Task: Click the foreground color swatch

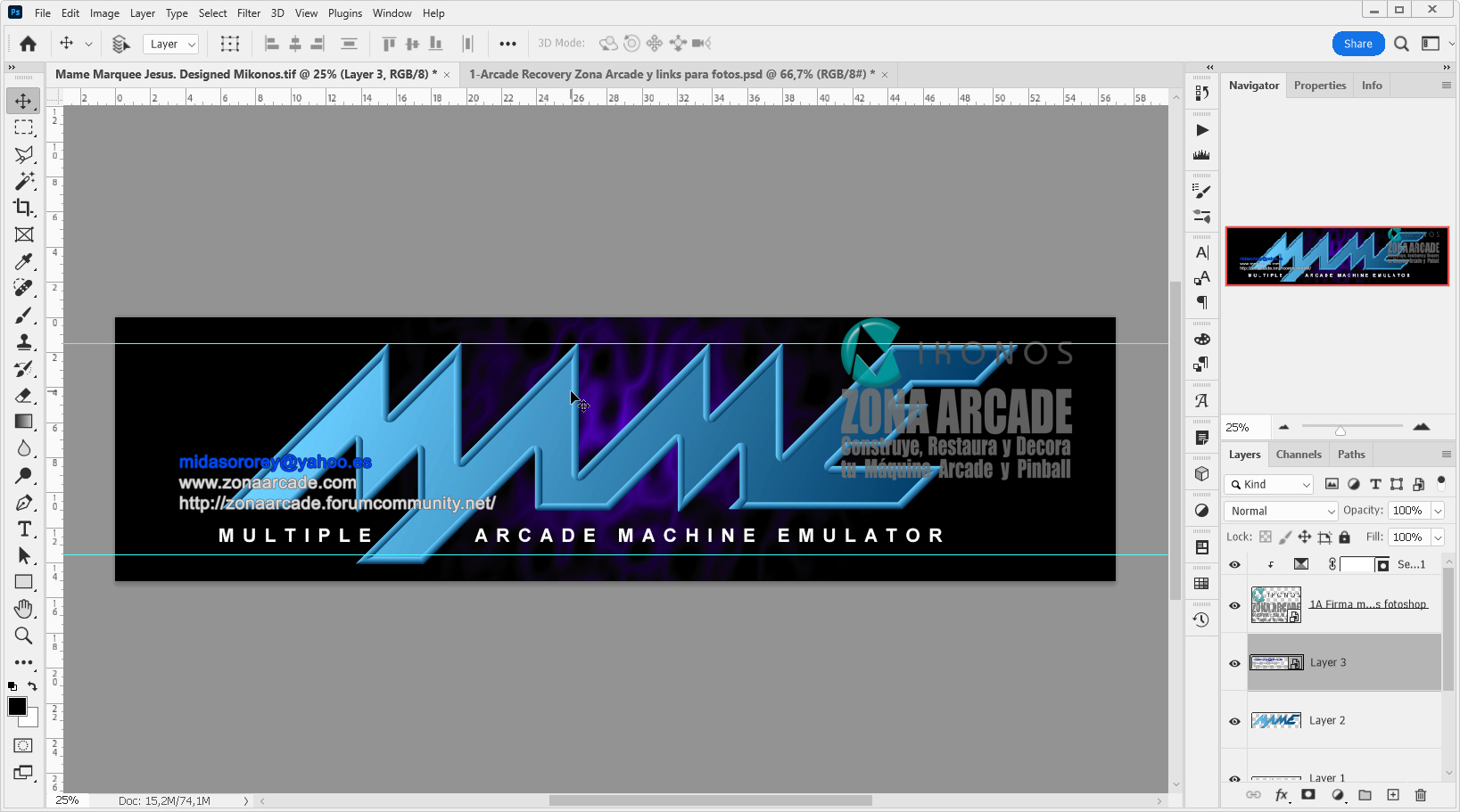Action: pos(18,707)
